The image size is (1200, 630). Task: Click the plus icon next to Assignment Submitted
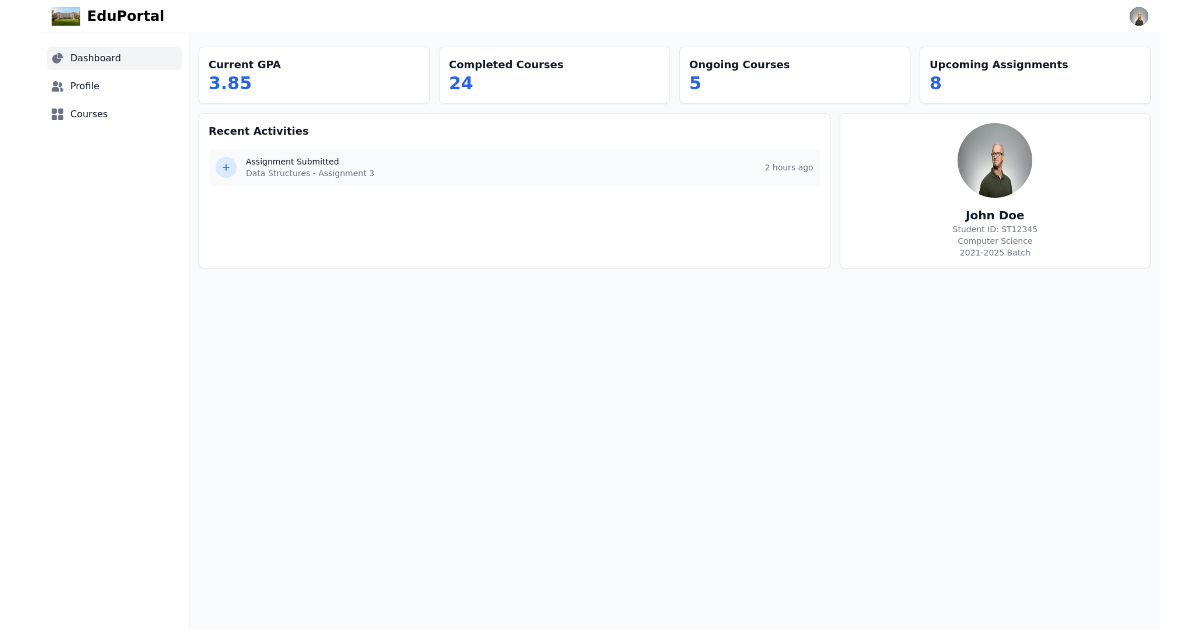[x=226, y=167]
